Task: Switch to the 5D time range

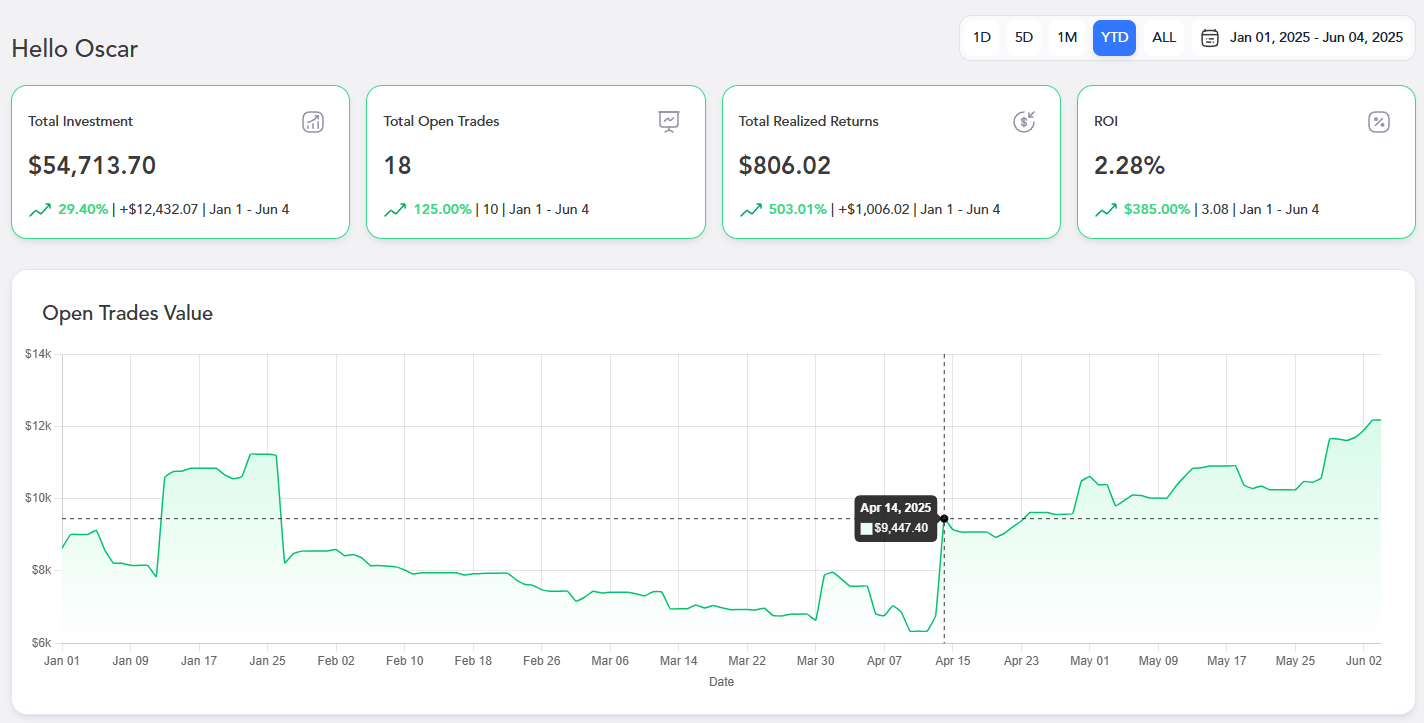Action: click(1024, 38)
